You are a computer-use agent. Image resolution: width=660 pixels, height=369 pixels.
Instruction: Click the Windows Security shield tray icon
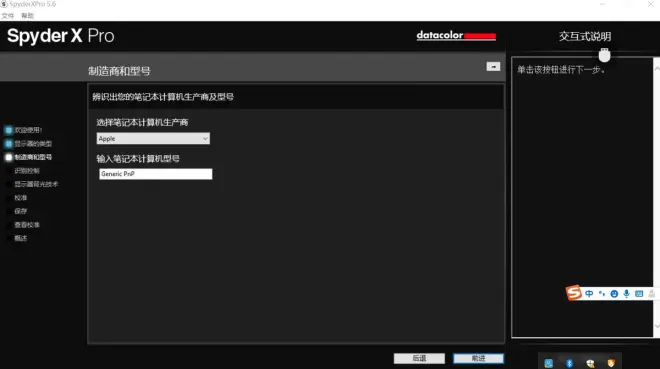(590, 363)
